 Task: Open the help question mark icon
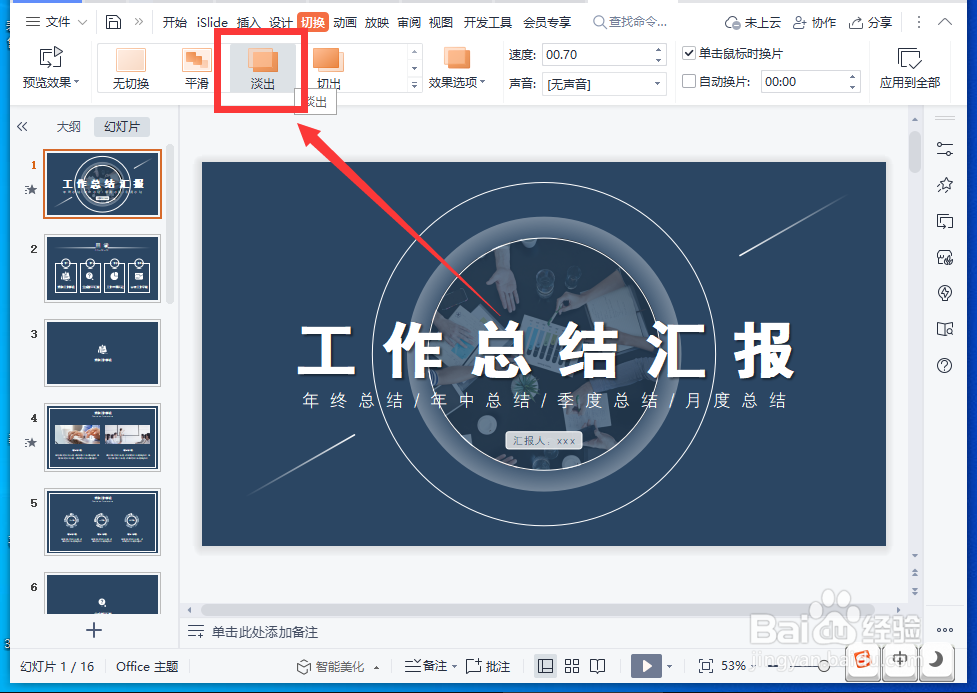(x=945, y=365)
